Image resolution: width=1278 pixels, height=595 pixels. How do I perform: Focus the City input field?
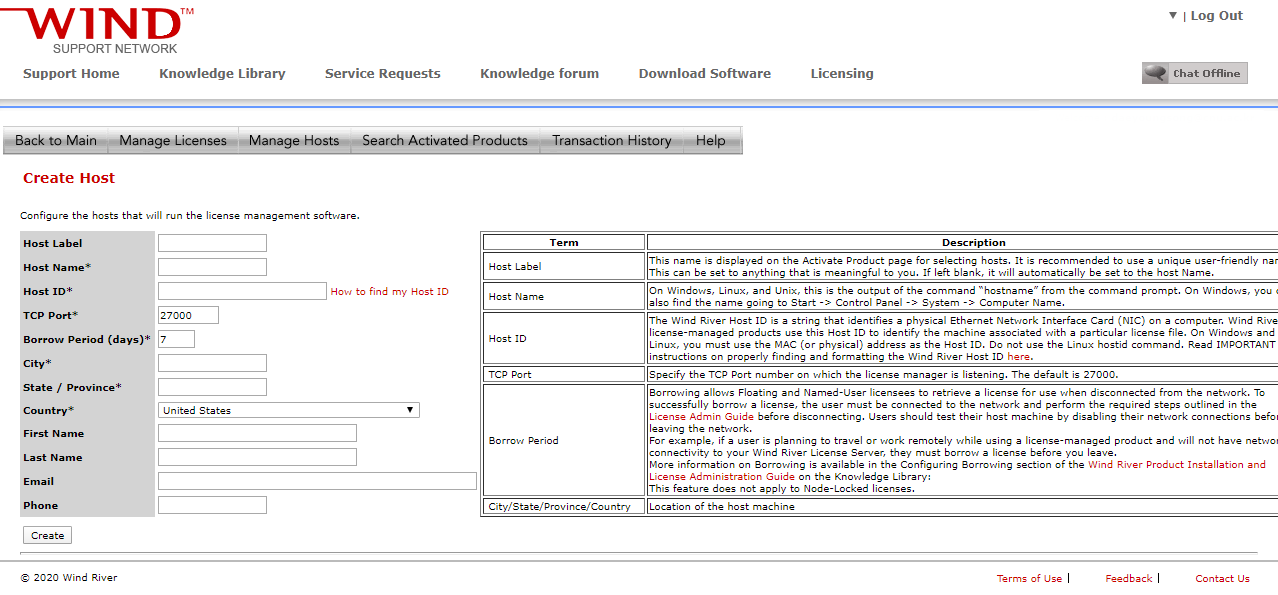coord(212,363)
